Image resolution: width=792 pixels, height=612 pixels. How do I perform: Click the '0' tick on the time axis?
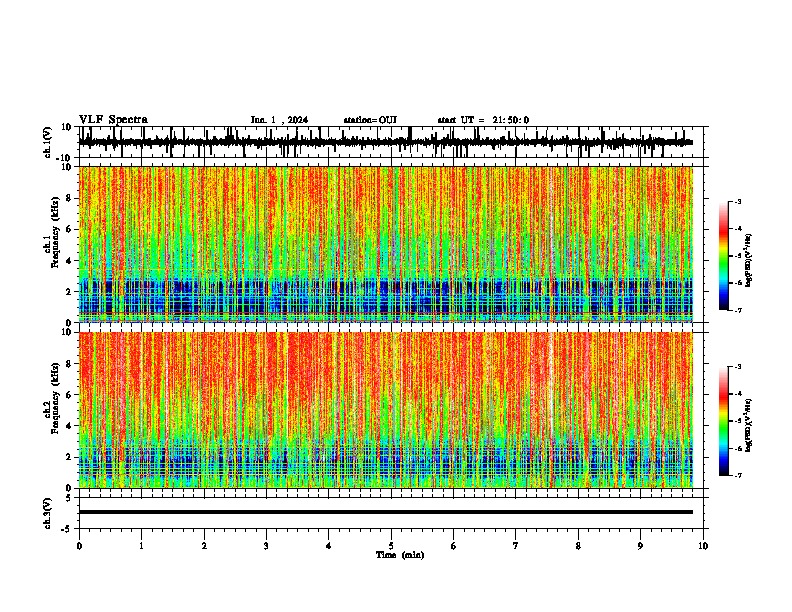(79, 546)
